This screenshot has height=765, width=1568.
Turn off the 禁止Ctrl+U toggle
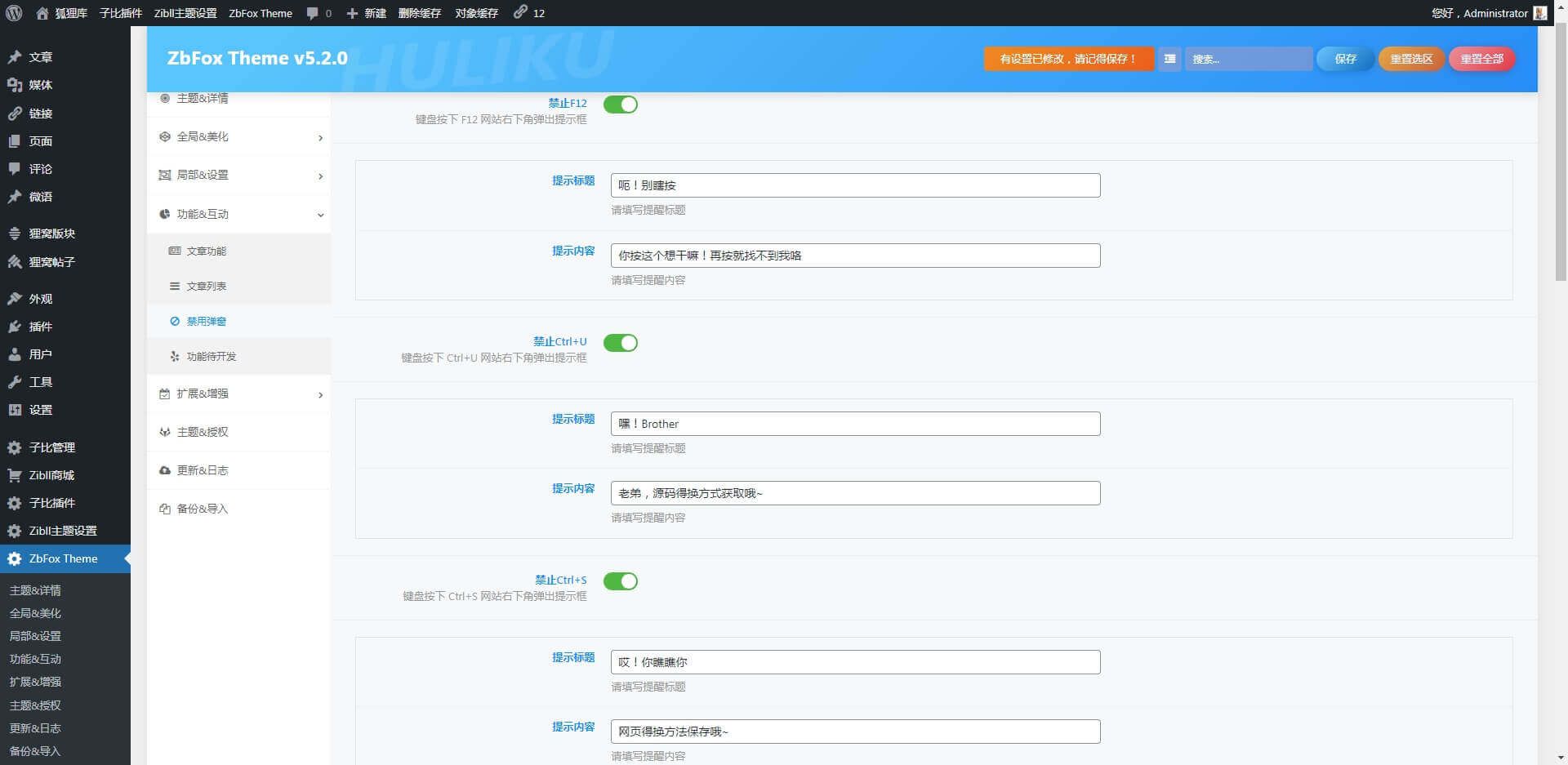tap(620, 343)
